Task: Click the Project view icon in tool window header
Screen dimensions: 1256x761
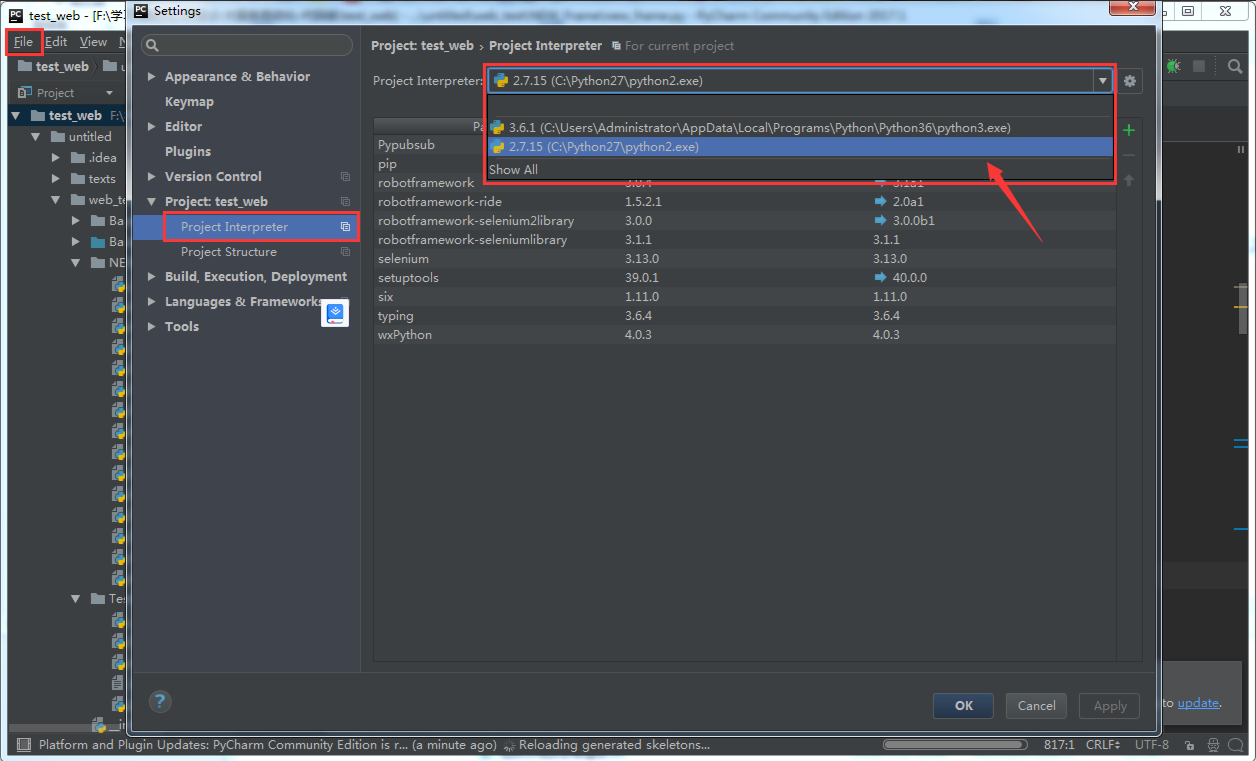Action: (x=25, y=93)
